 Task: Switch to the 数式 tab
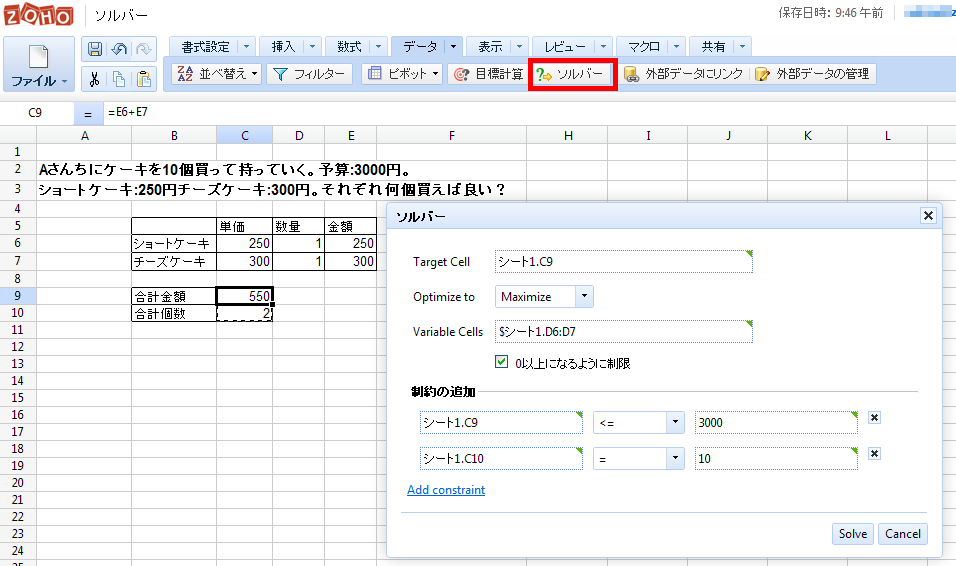[x=349, y=46]
